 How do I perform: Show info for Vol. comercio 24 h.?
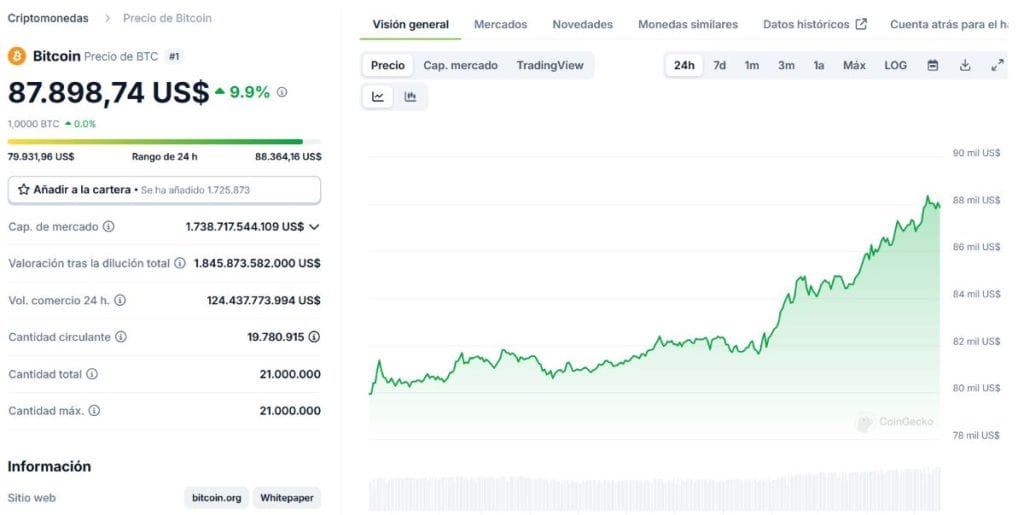120,300
